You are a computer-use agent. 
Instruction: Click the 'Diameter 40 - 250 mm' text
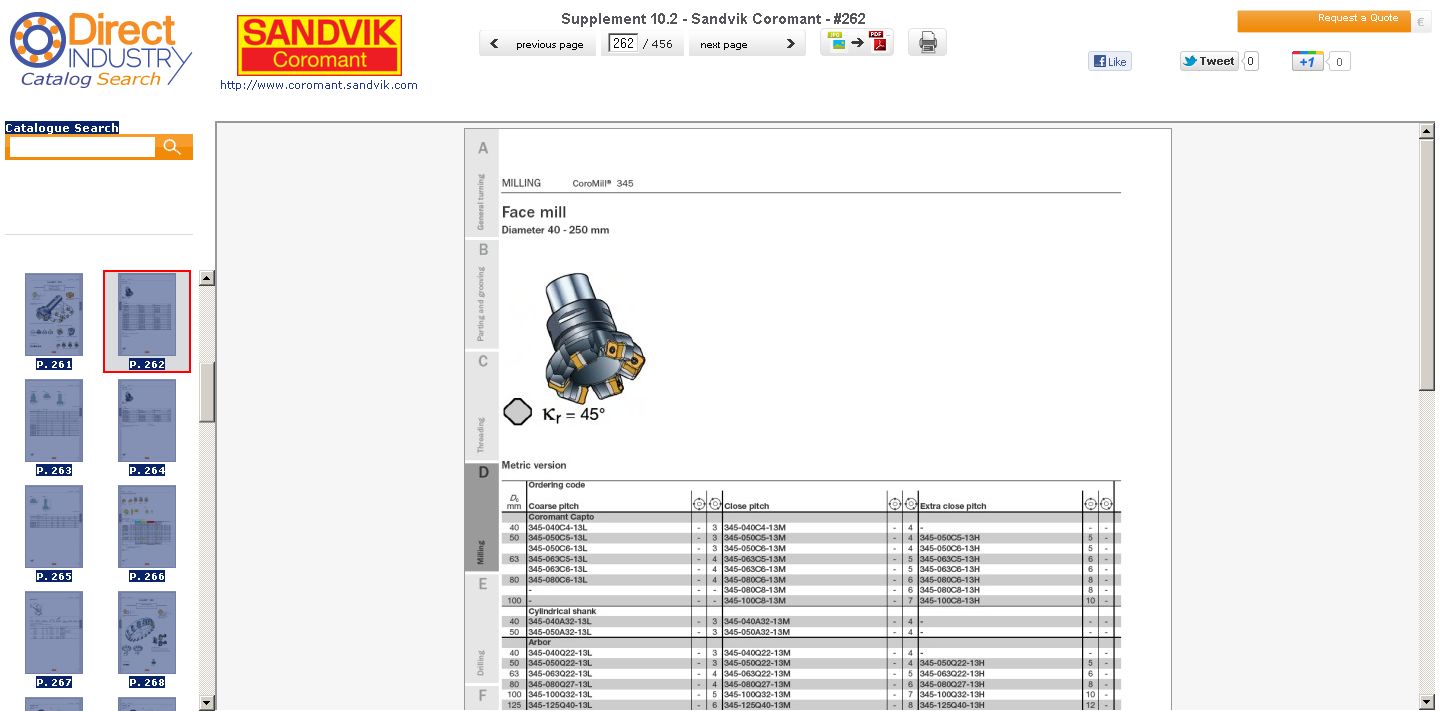pyautogui.click(x=555, y=230)
